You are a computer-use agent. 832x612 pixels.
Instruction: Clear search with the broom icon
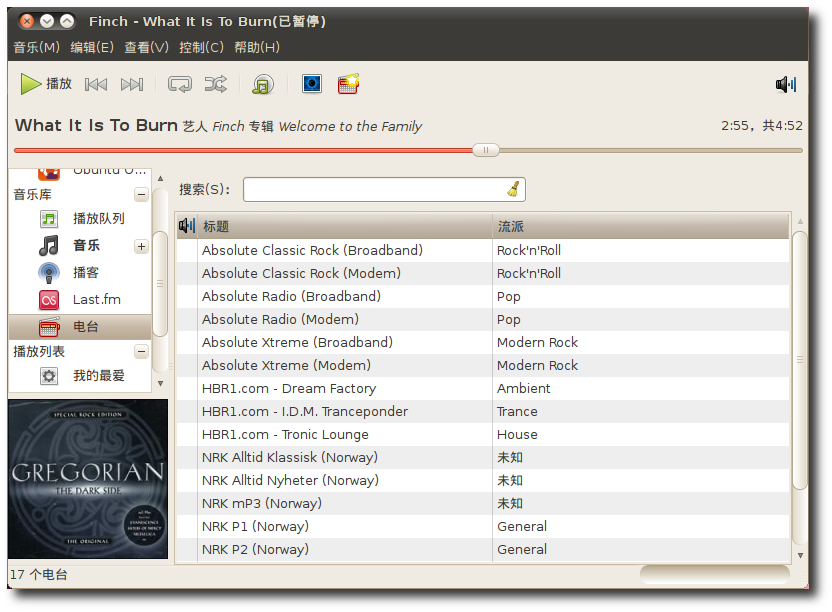tap(513, 189)
